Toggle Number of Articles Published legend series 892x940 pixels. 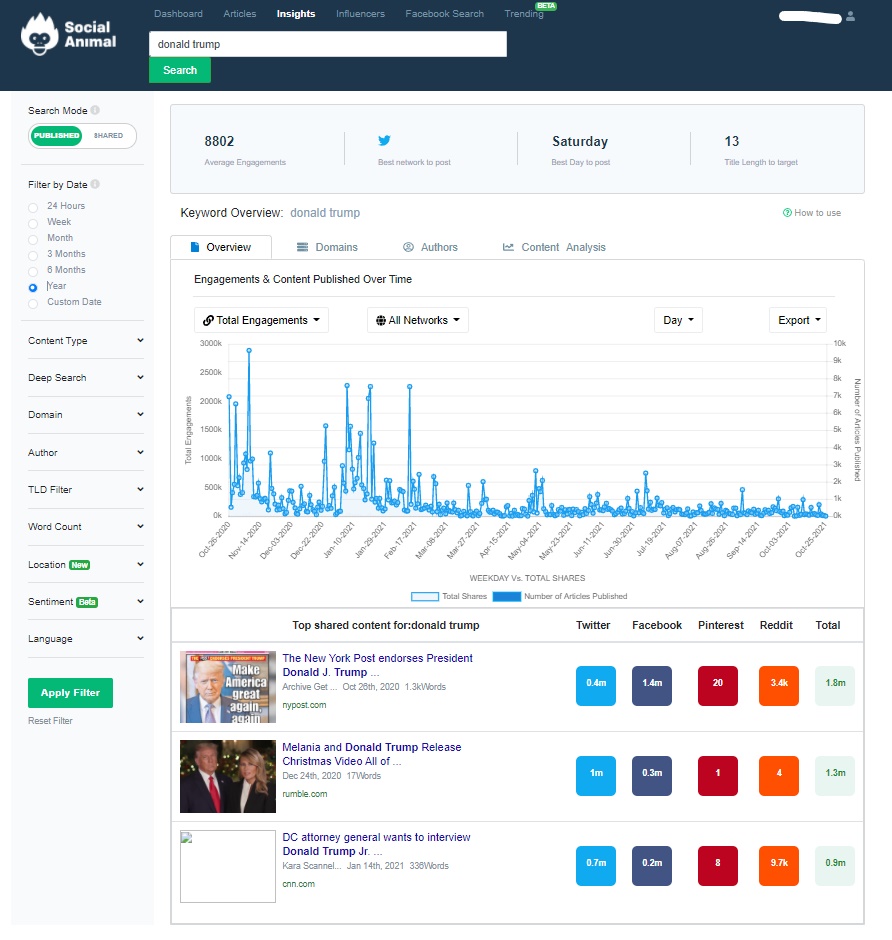(x=560, y=596)
